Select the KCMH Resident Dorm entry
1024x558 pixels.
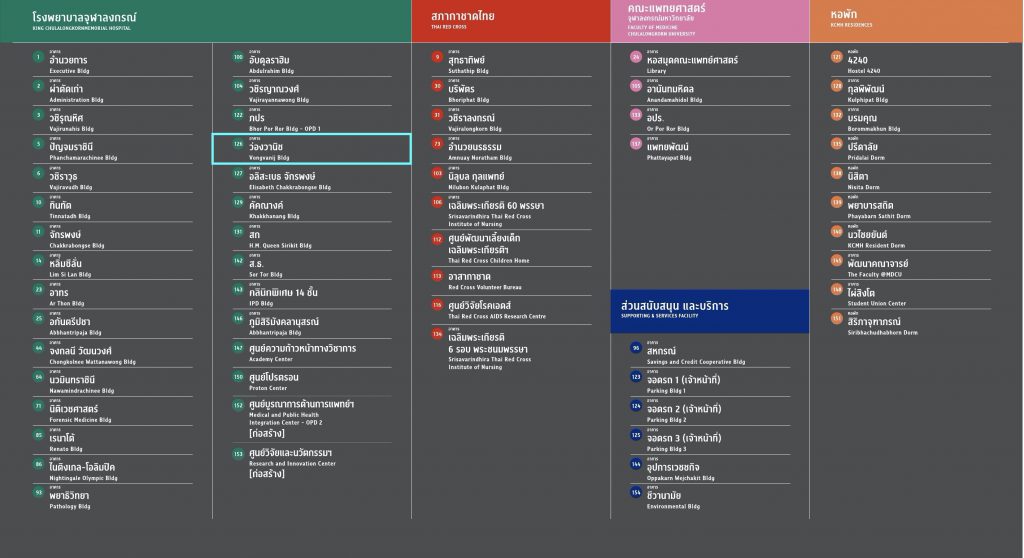910,237
